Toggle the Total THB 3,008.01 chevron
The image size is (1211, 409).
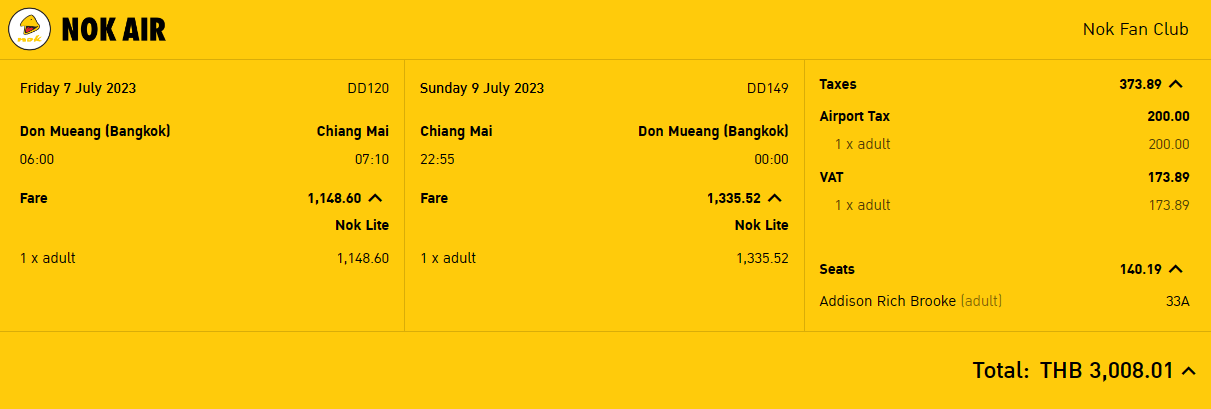(x=1188, y=371)
